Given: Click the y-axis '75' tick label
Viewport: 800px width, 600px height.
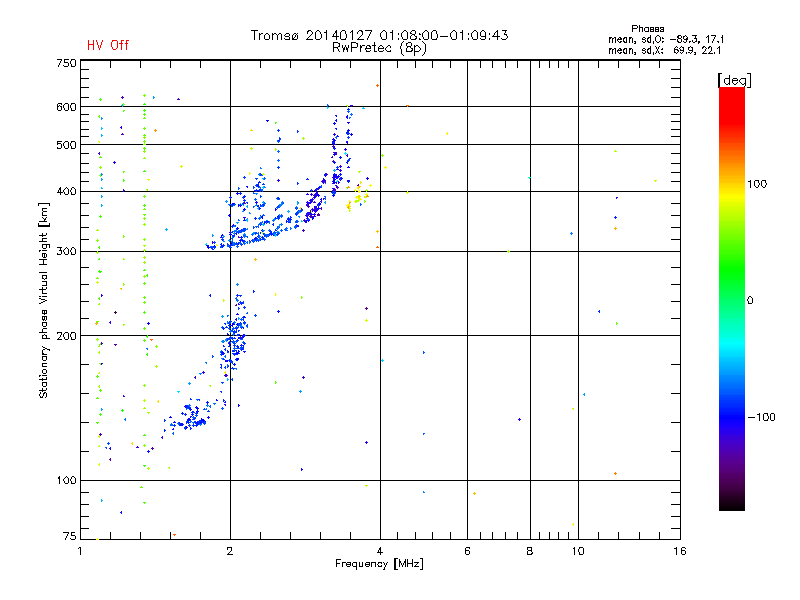Looking at the screenshot, I should pos(70,536).
